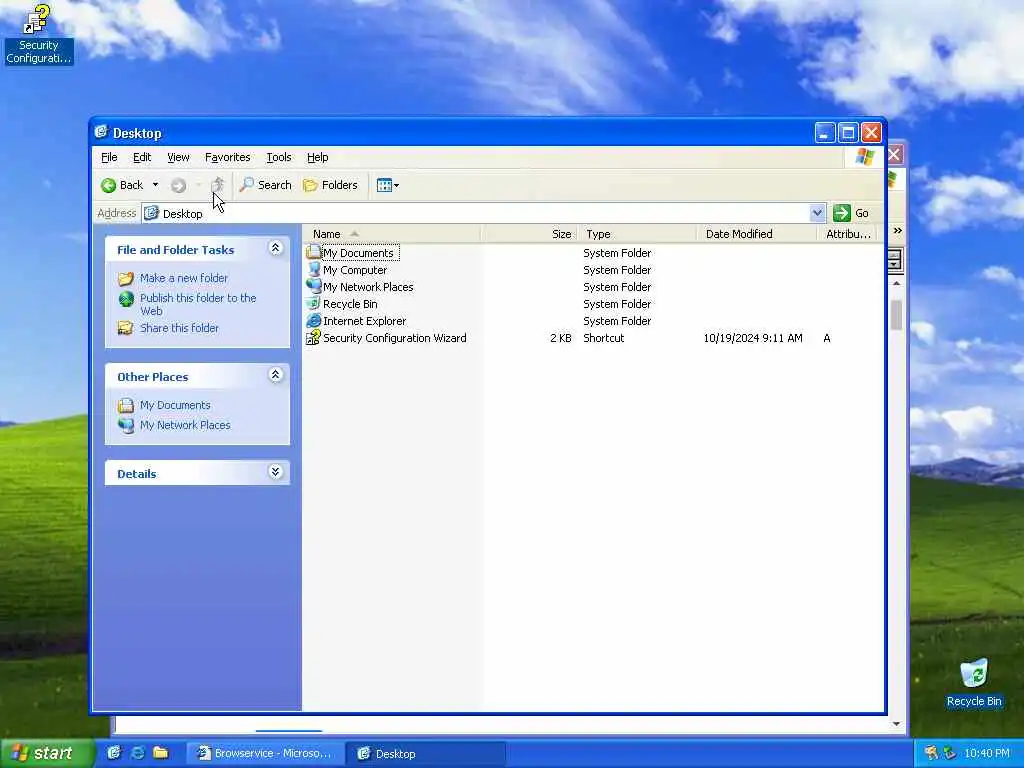Switch to Browservice taskbar button
Screen dimensions: 1024x768
point(264,754)
